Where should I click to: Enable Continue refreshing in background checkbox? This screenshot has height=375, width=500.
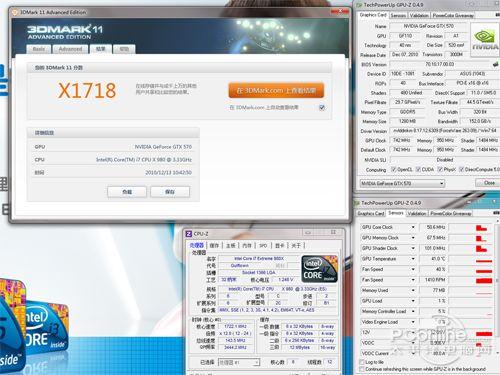point(361,369)
